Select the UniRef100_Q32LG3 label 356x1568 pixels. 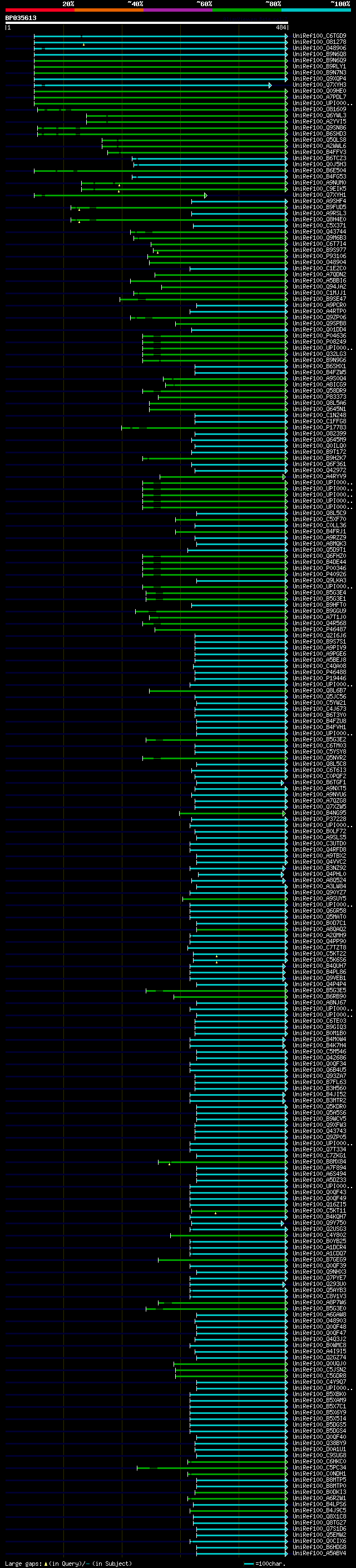tap(319, 354)
